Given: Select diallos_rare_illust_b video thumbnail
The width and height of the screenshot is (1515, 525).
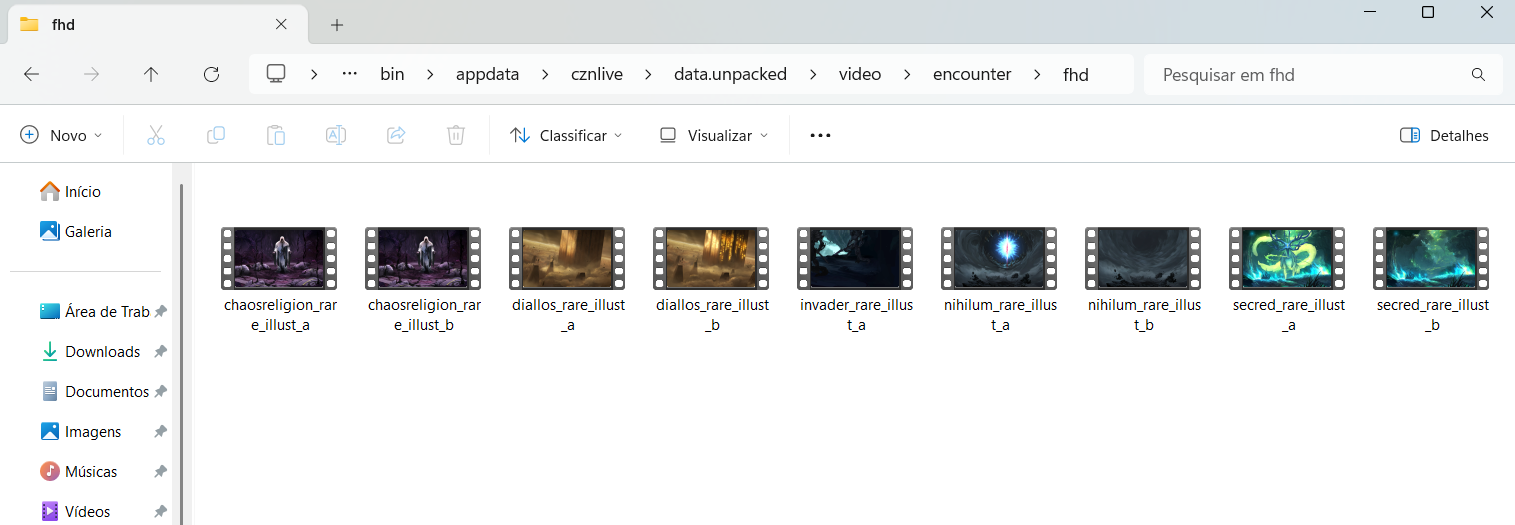Looking at the screenshot, I should [x=711, y=258].
